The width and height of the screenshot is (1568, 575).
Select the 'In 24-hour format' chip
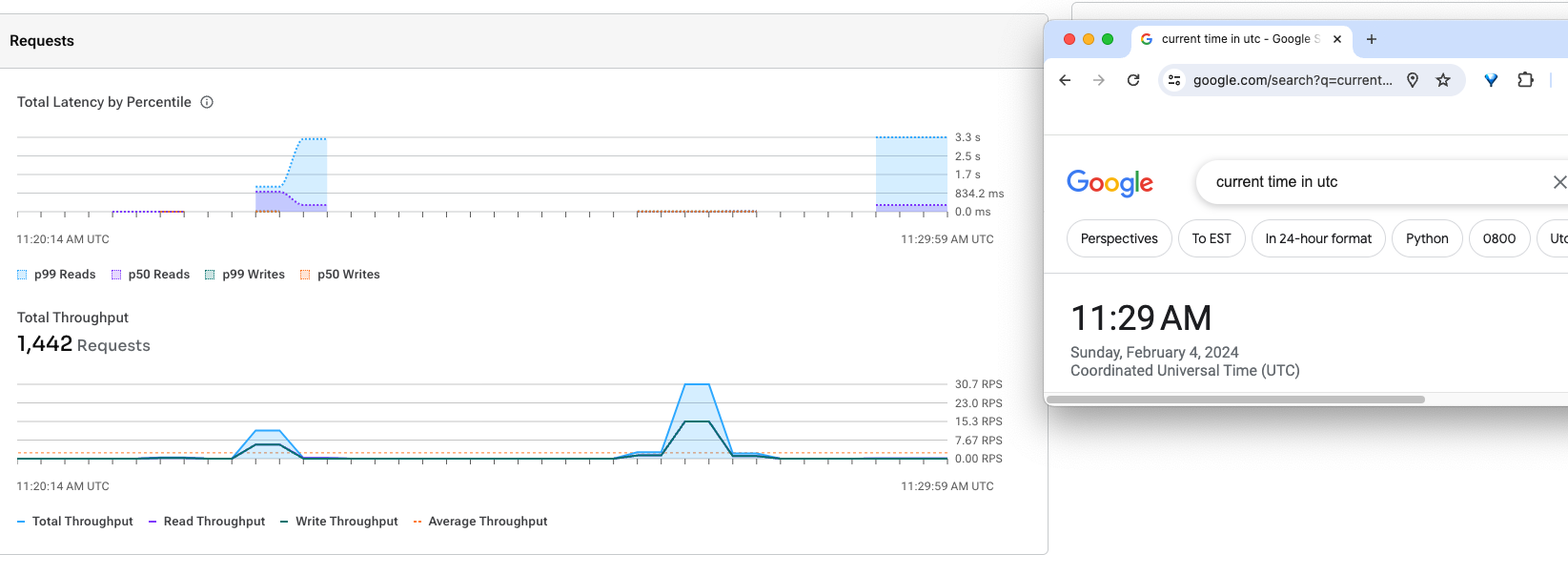tap(1318, 238)
